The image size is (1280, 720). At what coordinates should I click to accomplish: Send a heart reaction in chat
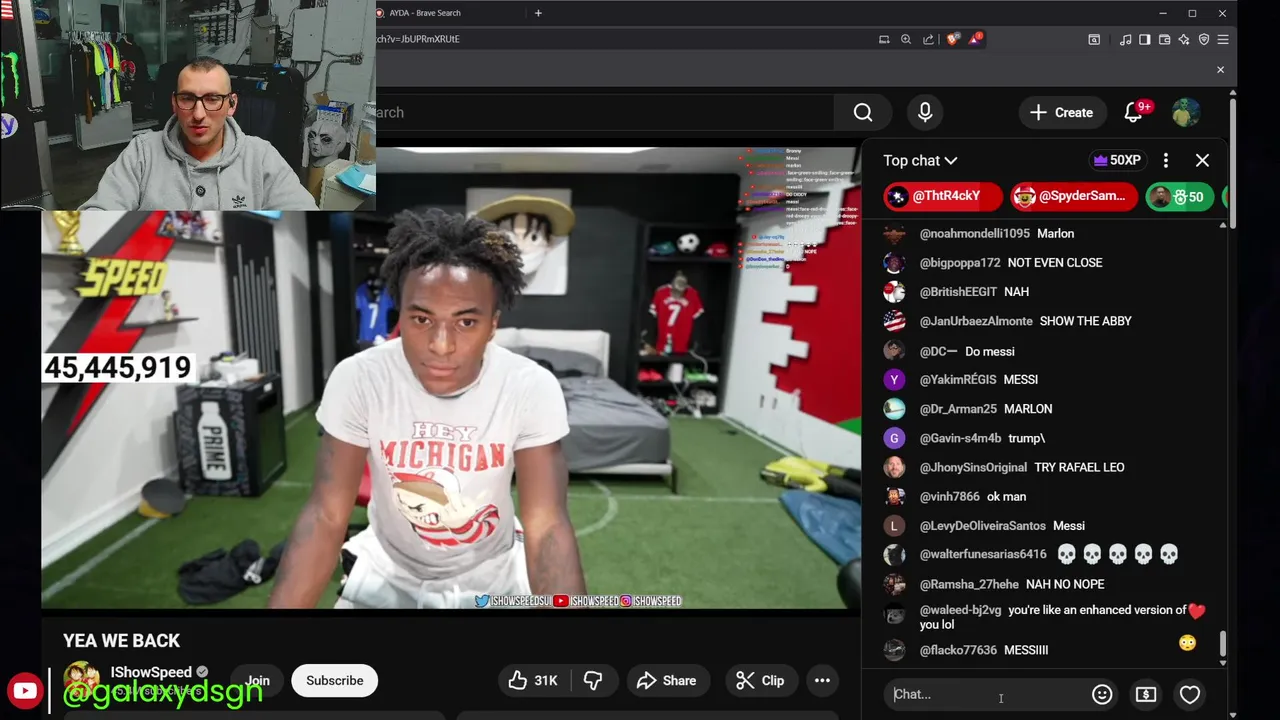click(x=1190, y=694)
